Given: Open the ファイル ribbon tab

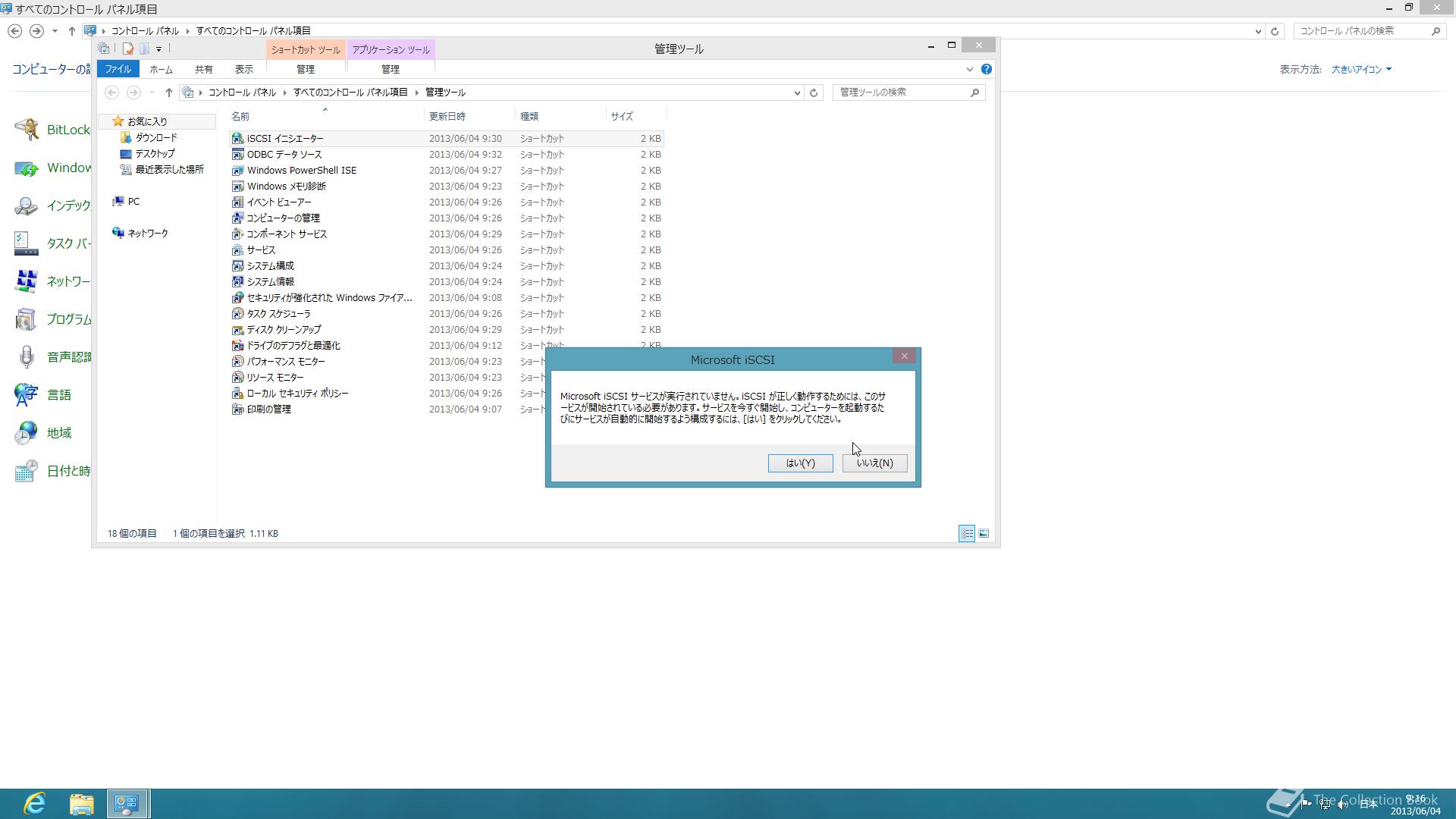Looking at the screenshot, I should pyautogui.click(x=118, y=69).
